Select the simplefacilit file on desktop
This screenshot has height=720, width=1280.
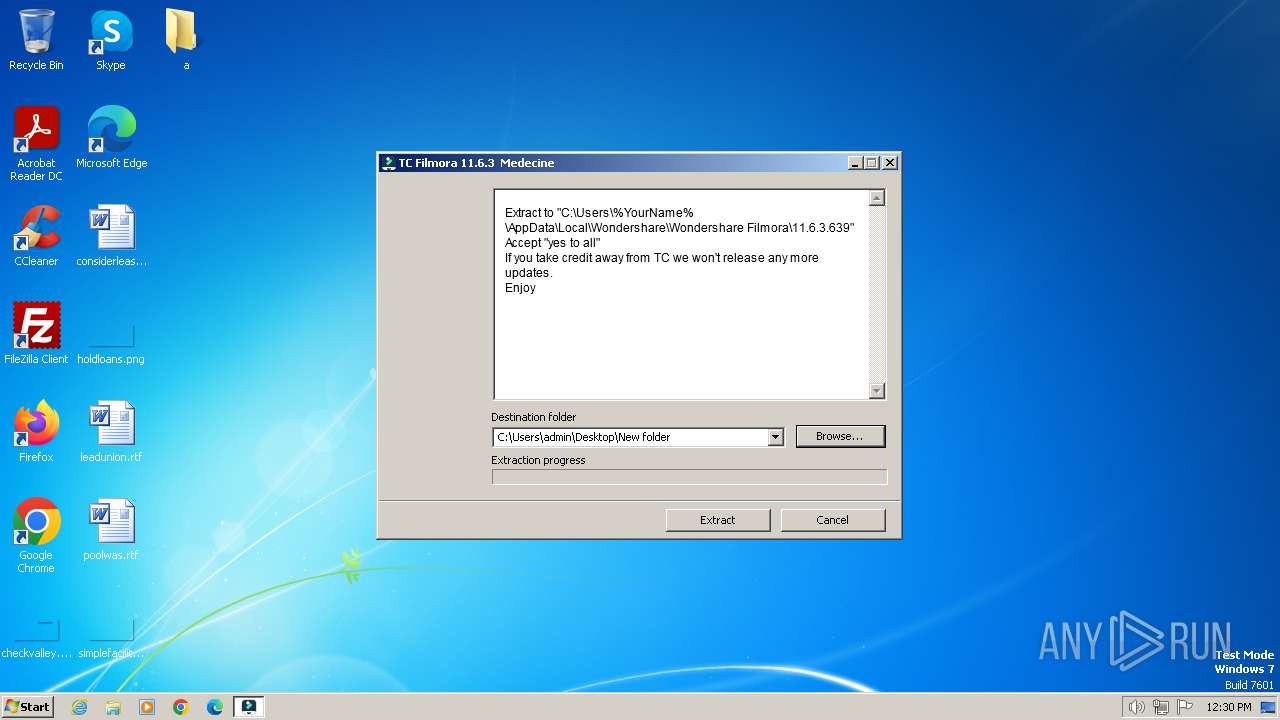point(111,640)
